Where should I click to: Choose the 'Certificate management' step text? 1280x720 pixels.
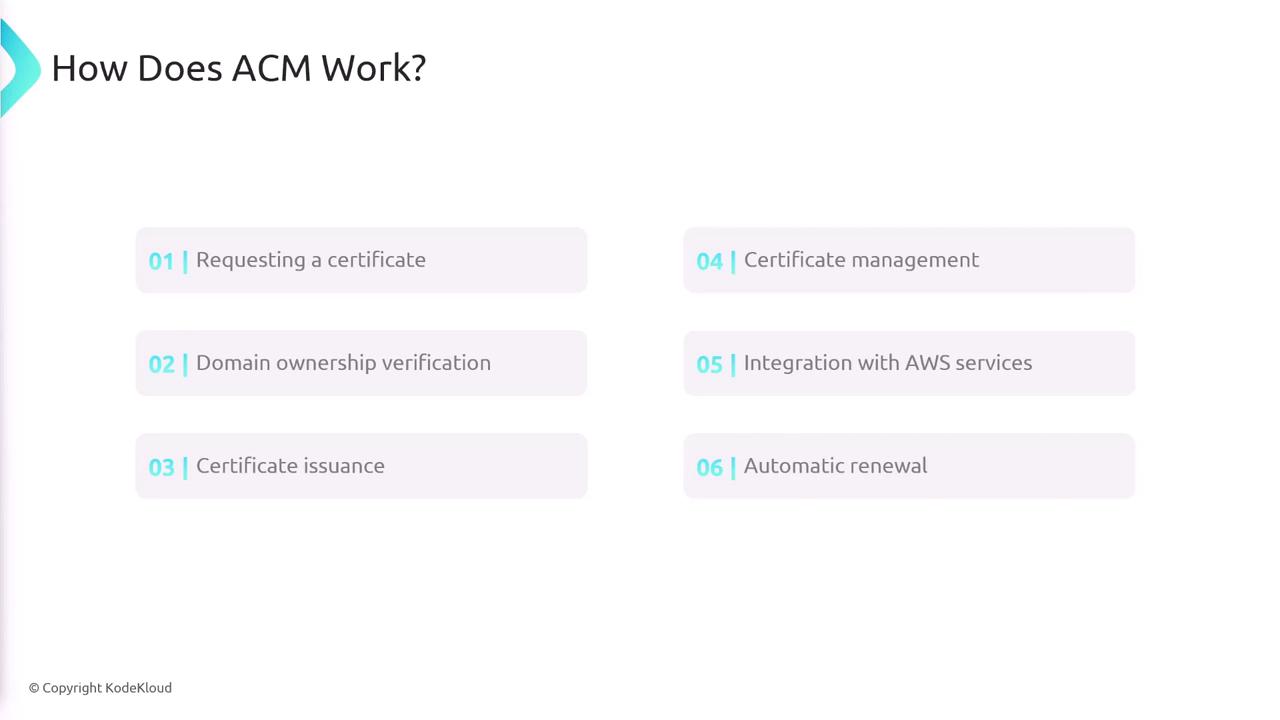(x=861, y=260)
